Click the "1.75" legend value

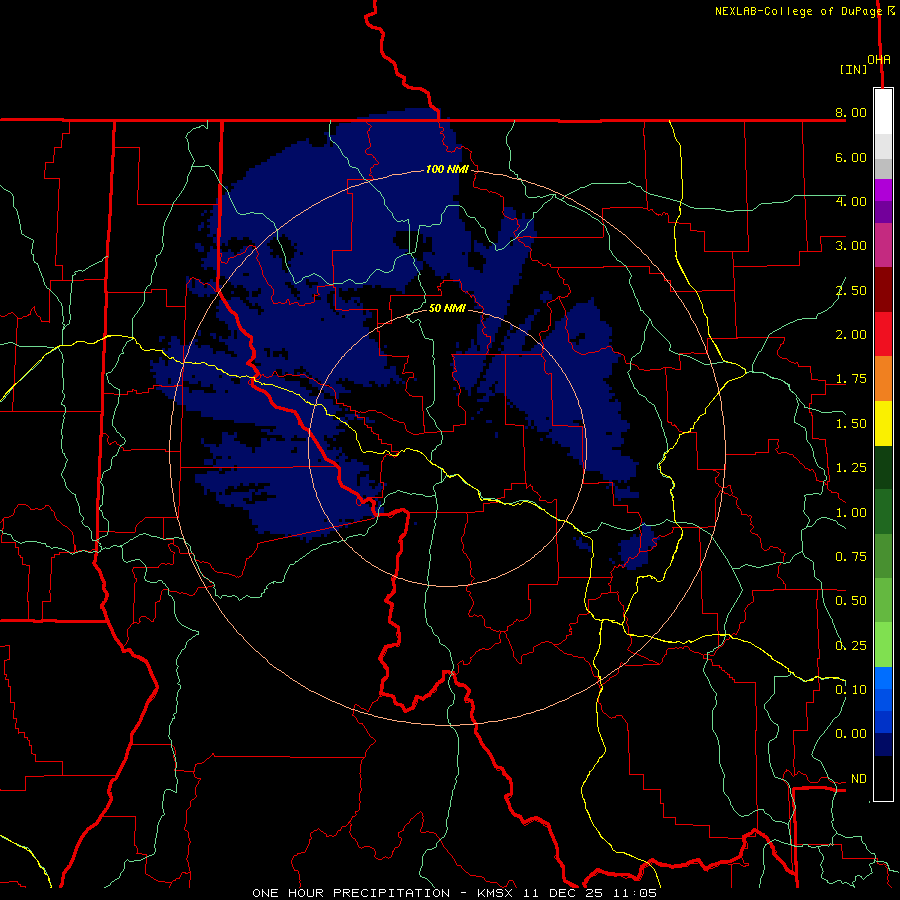851,379
